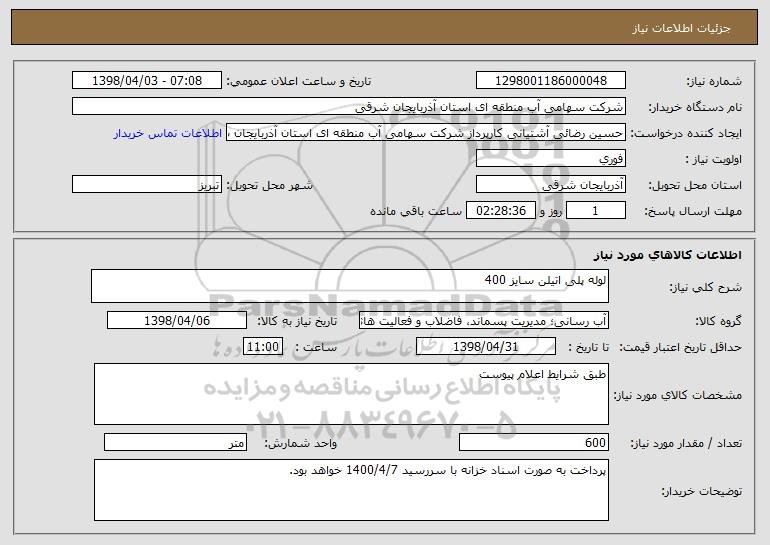Click the label تاریخ نیاز به کالا
Screen dimensions: 770x545
click(298, 321)
